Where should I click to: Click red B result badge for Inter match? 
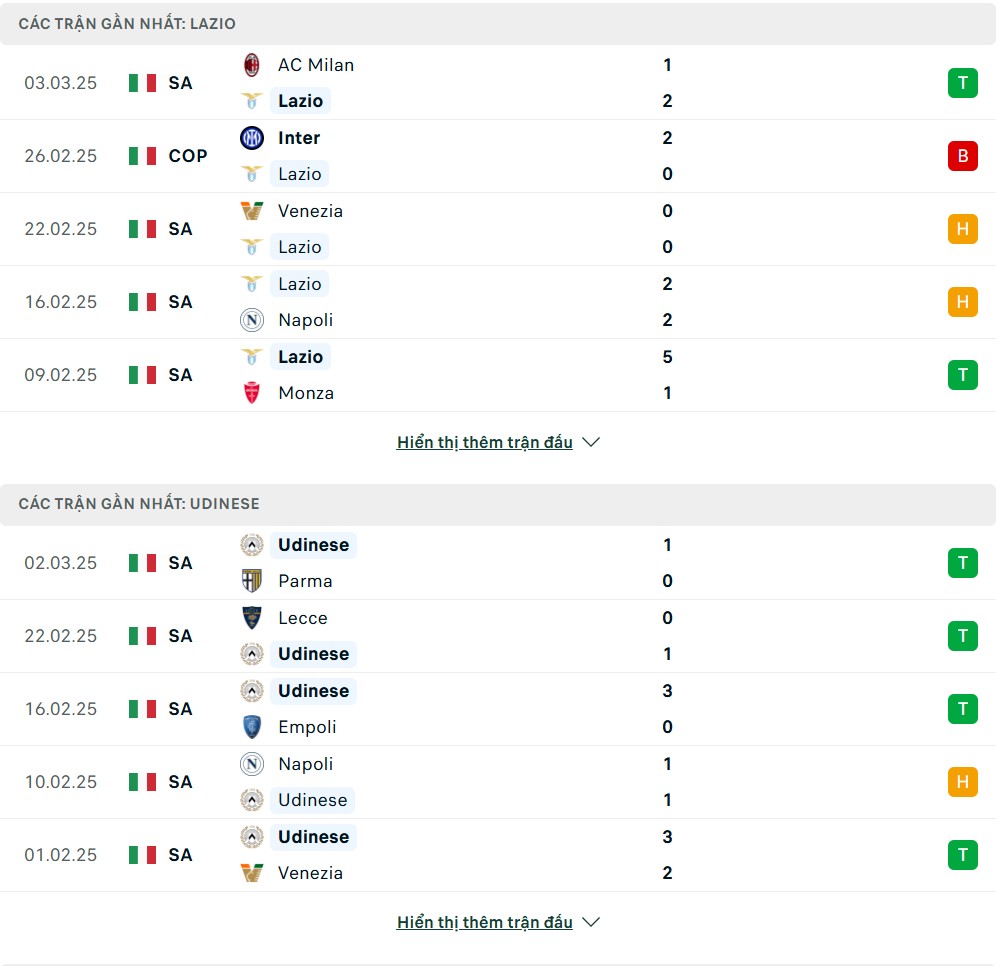(963, 156)
